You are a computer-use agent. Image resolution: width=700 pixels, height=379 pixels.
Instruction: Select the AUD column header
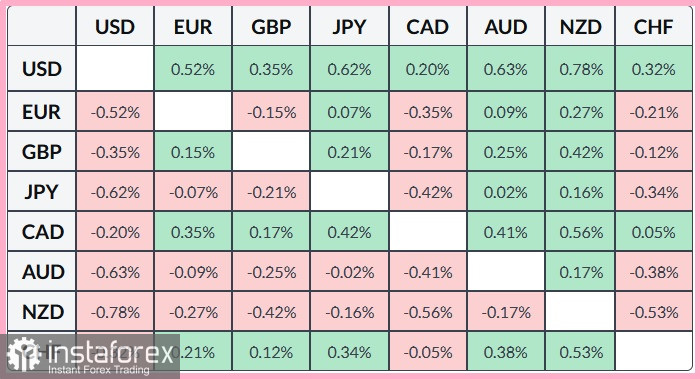pyautogui.click(x=506, y=26)
